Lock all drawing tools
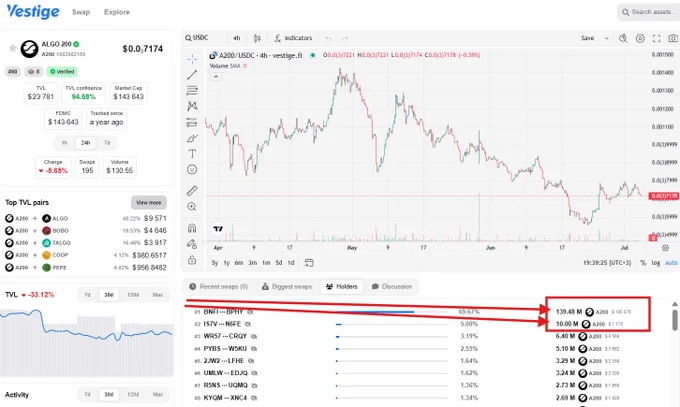 192,260
